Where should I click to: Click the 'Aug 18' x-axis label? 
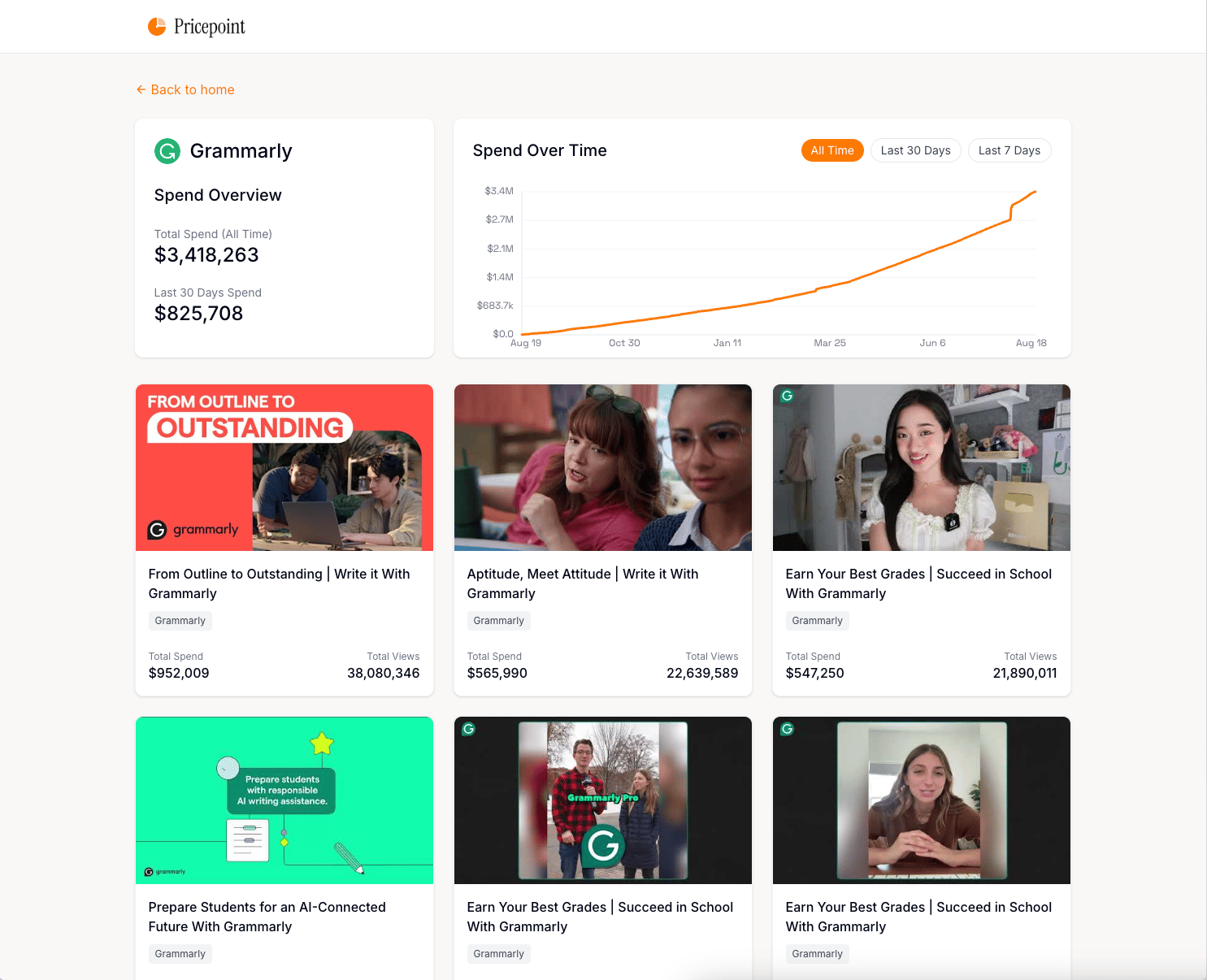1031,343
